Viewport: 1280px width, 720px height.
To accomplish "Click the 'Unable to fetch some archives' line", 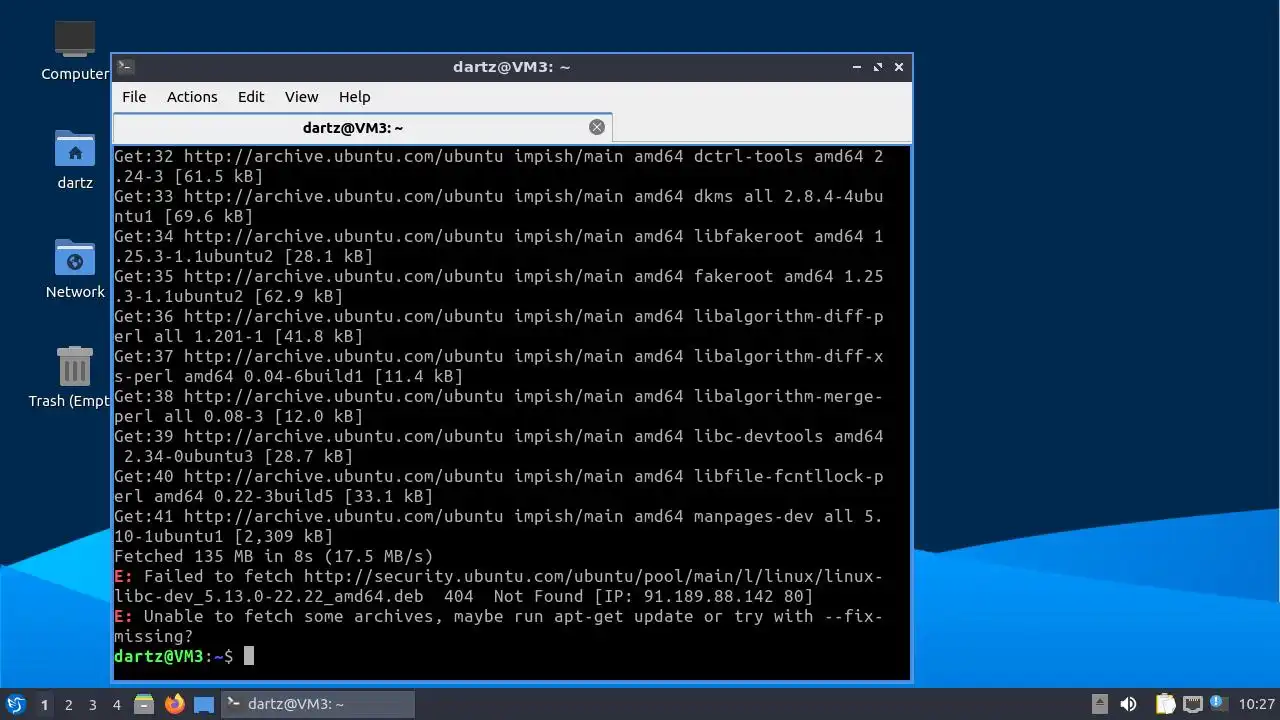I will coord(499,626).
